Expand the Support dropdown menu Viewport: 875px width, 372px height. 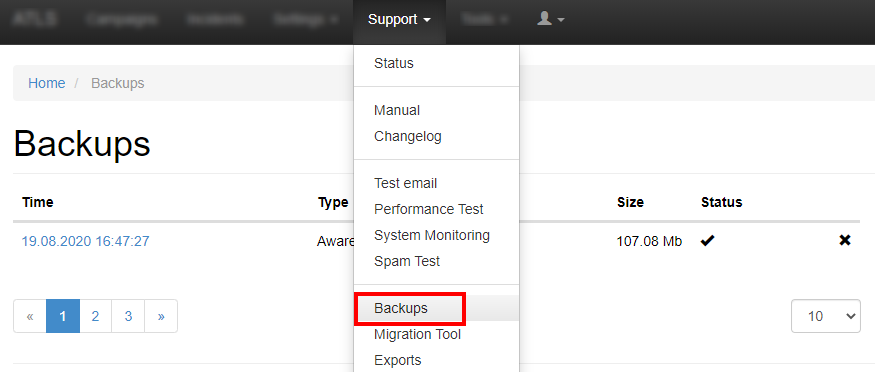click(x=400, y=20)
